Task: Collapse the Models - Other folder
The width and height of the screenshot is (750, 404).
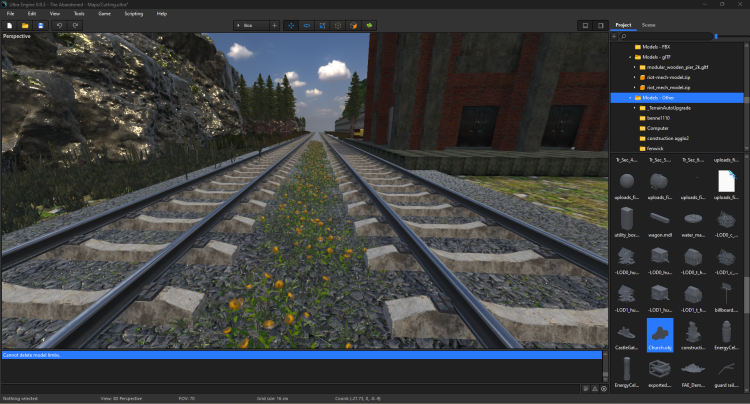Action: (x=630, y=98)
